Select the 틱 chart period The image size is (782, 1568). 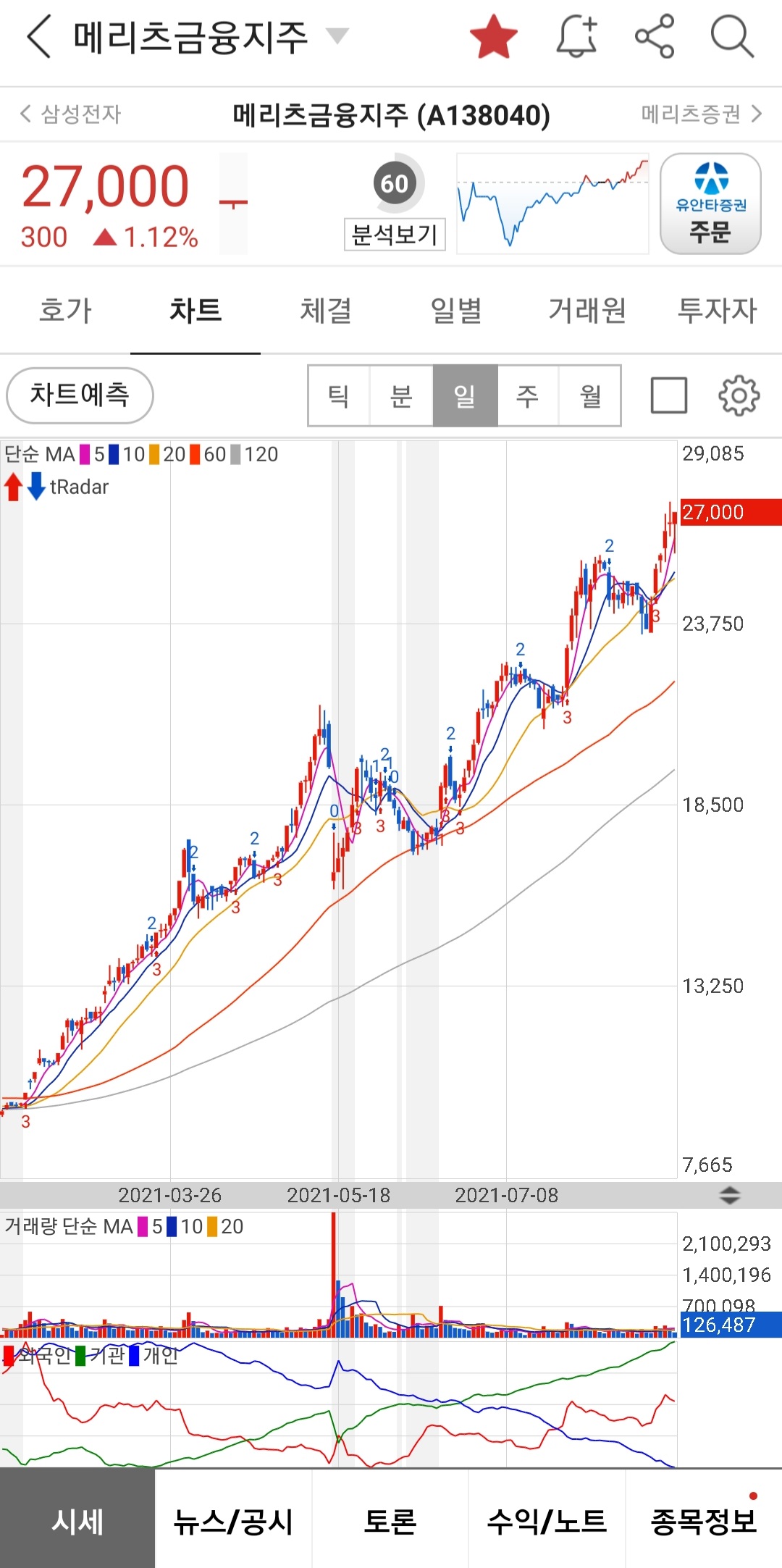coord(339,395)
